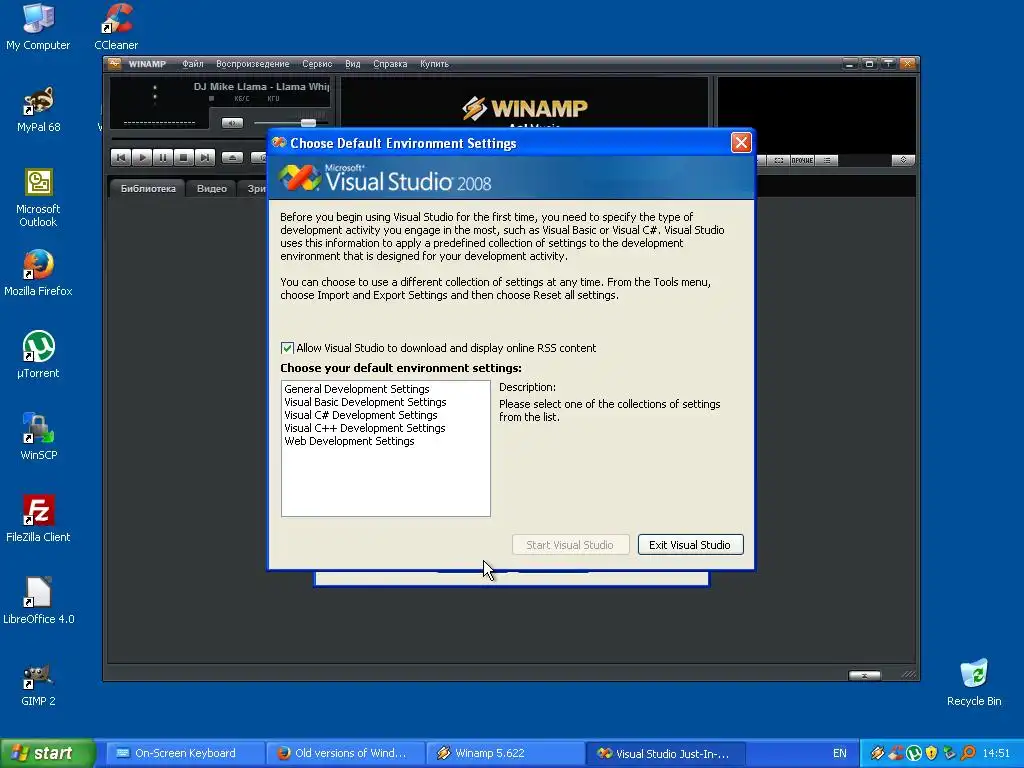This screenshot has height=768, width=1024.
Task: Open the FileZilla Client desktop shortcut
Action: tap(38, 519)
